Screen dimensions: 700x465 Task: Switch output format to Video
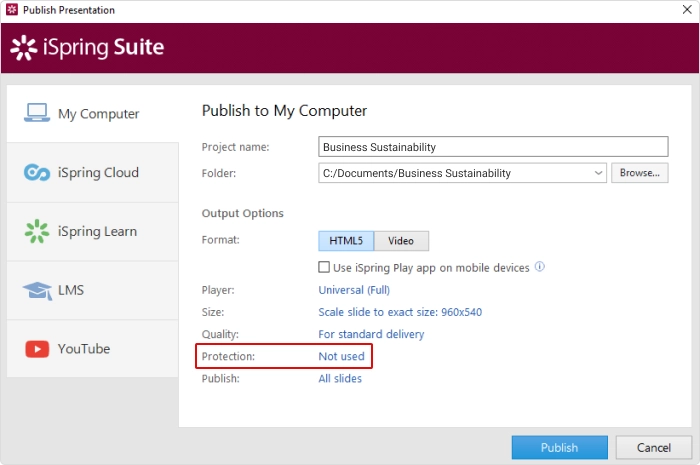click(401, 241)
